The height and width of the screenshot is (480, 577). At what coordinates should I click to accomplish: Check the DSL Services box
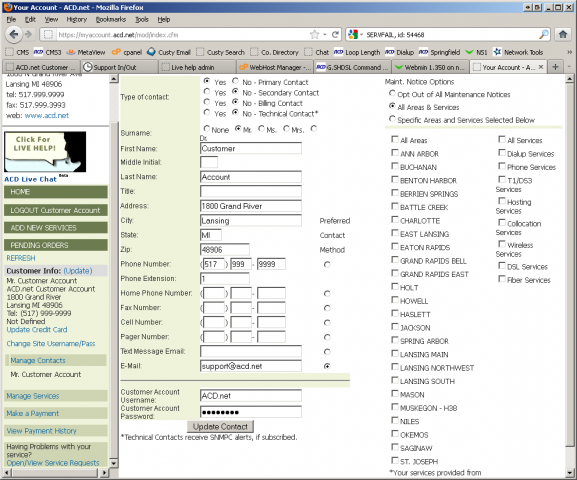[x=502, y=265]
